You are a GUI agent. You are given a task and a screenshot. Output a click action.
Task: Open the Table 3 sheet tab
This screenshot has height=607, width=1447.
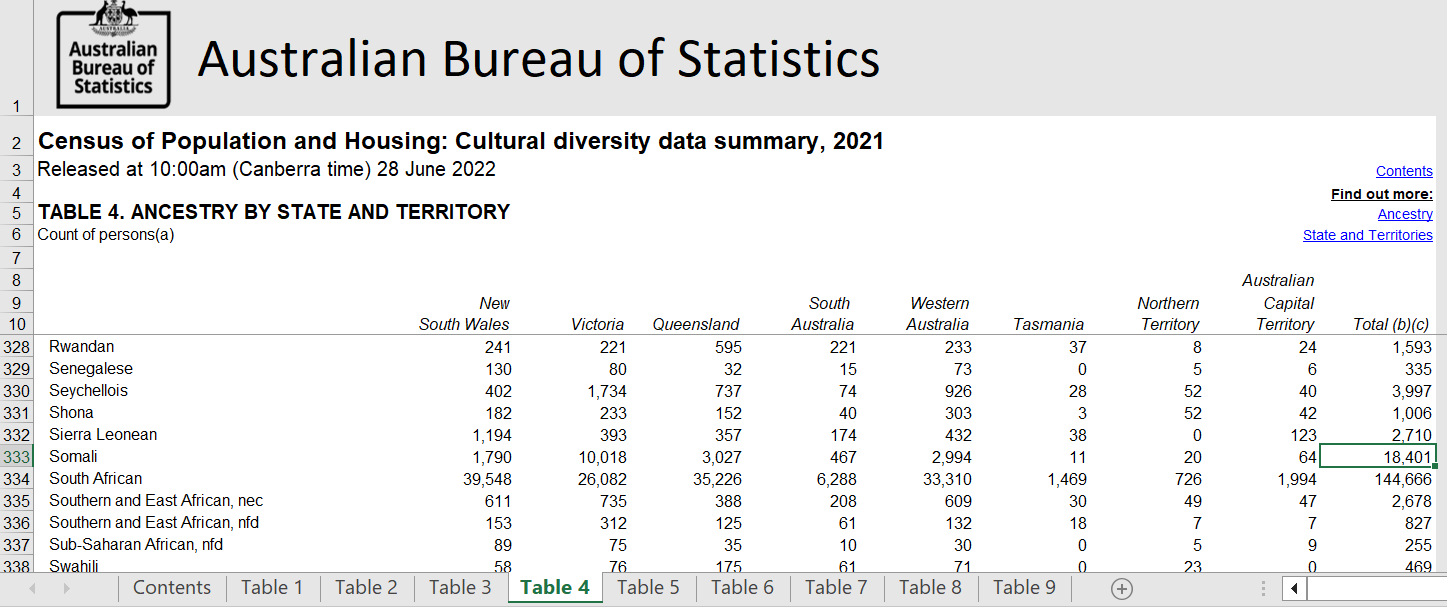(460, 588)
